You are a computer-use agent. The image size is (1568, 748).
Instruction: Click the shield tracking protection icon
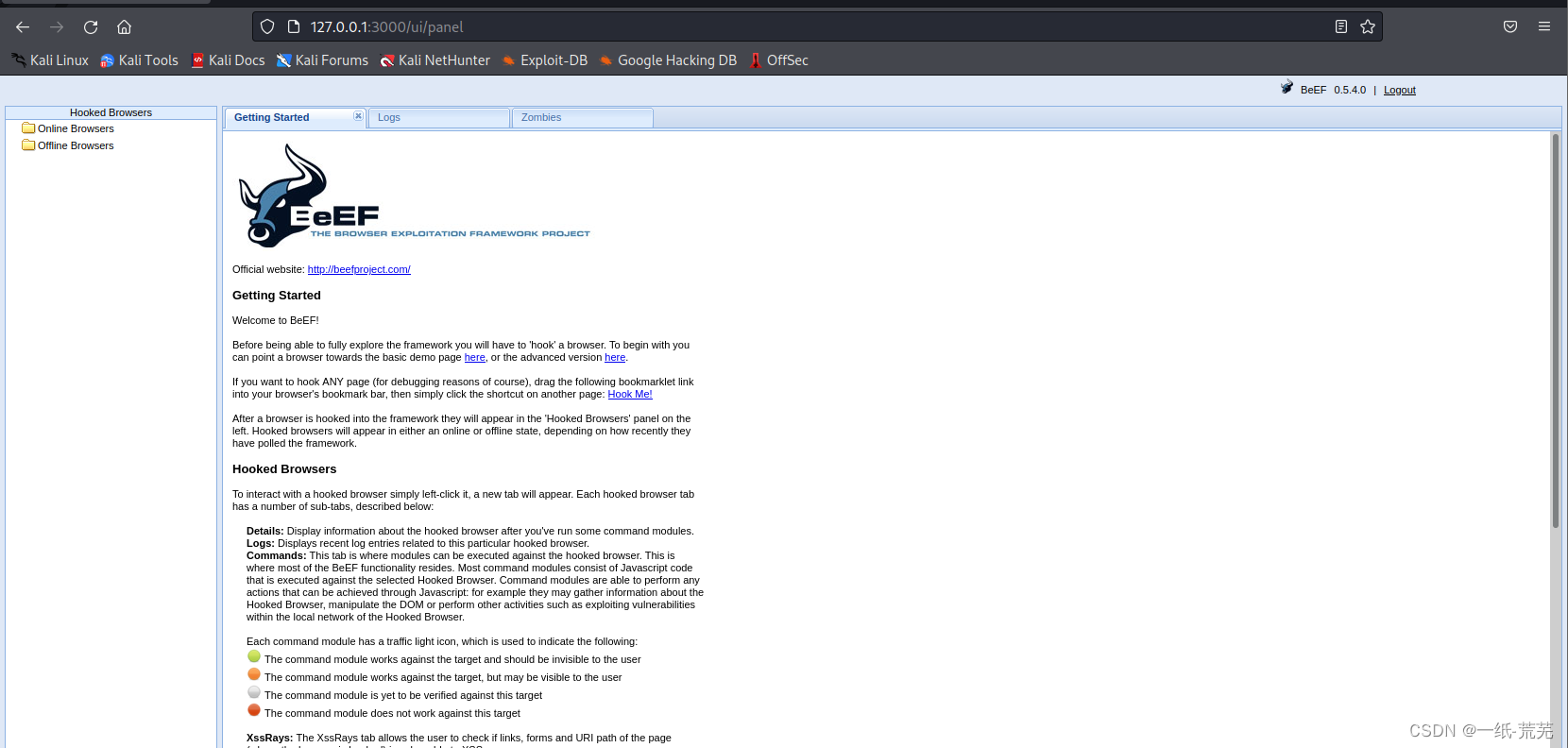tap(267, 26)
